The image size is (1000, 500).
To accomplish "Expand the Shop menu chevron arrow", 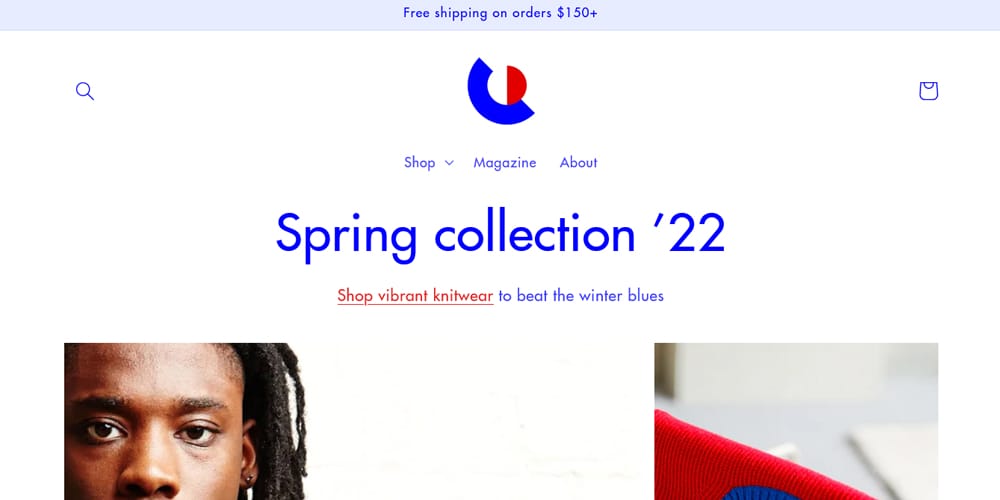I will (x=449, y=163).
